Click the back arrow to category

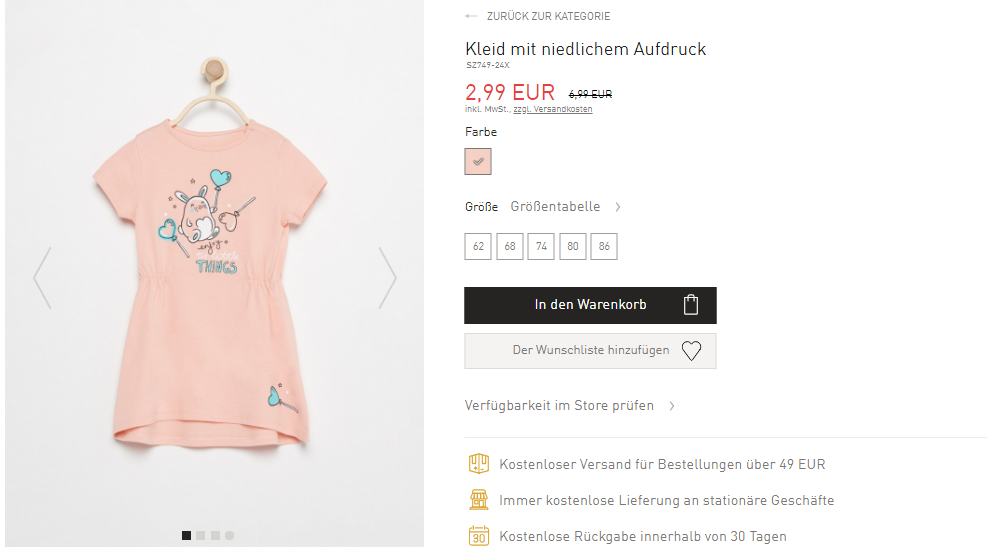pyautogui.click(x=471, y=16)
